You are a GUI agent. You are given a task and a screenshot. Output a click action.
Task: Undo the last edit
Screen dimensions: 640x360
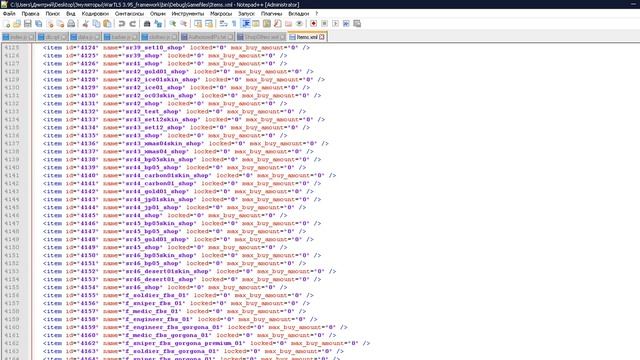click(x=122, y=24)
